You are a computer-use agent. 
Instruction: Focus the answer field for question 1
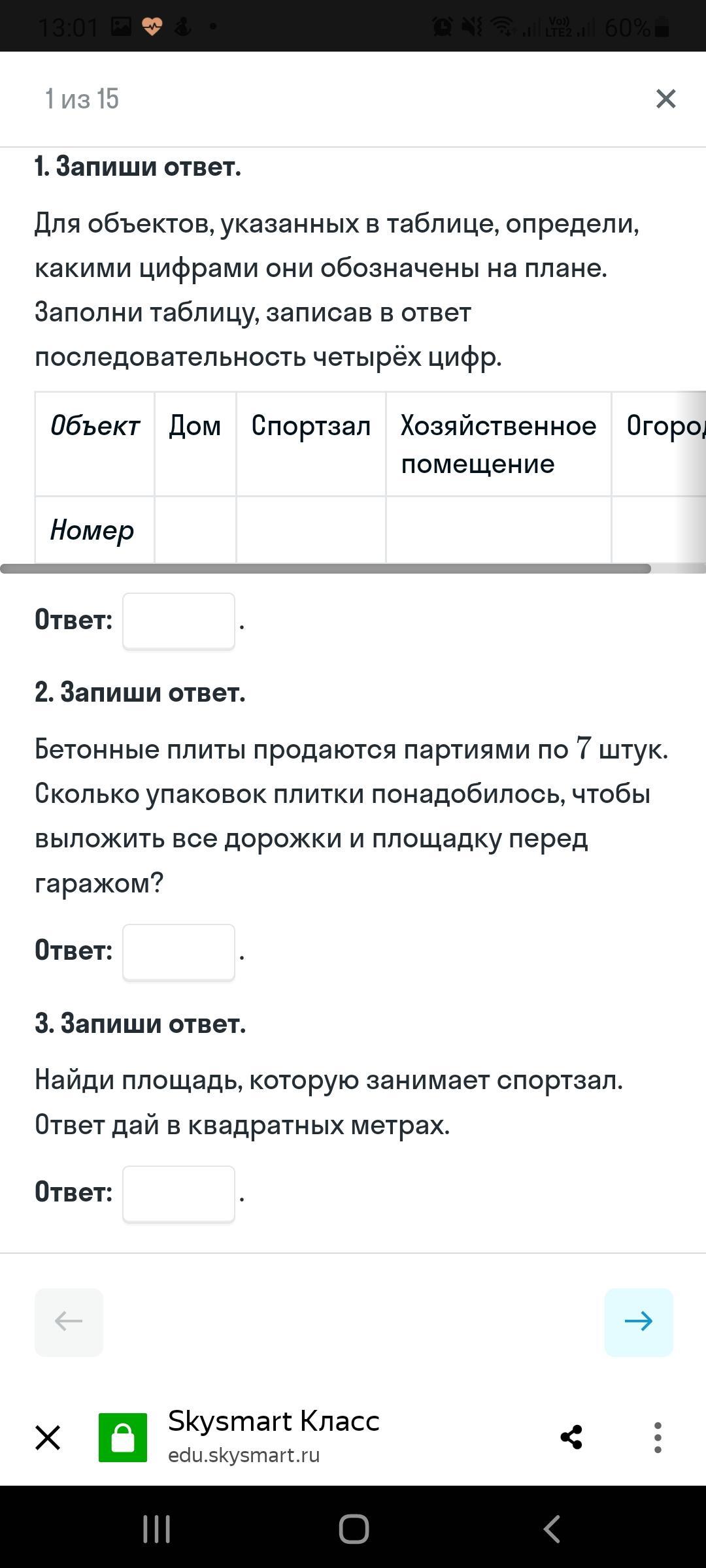[x=178, y=621]
